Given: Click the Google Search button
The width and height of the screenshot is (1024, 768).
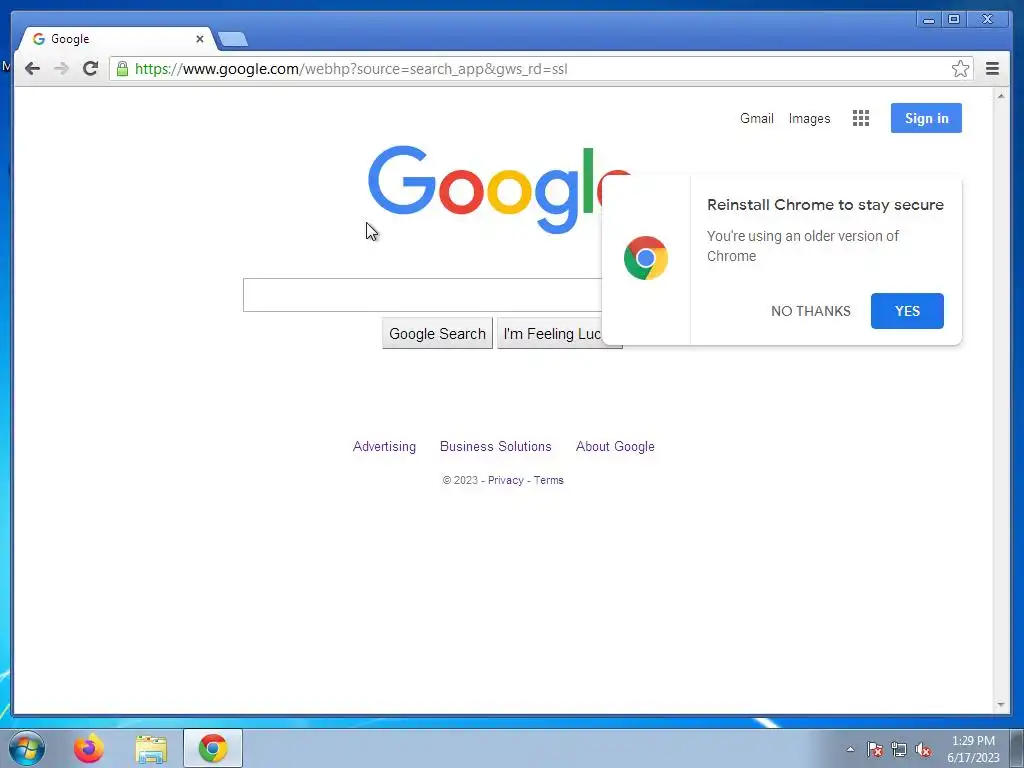Looking at the screenshot, I should pos(438,334).
